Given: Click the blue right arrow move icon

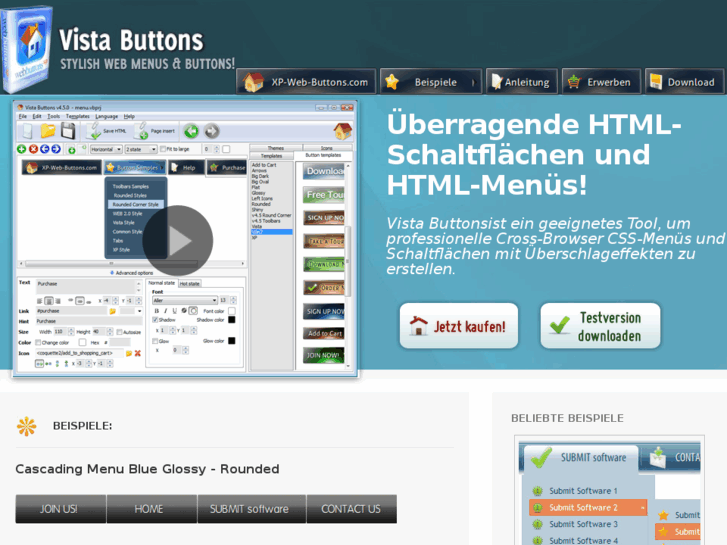Looking at the screenshot, I should coord(56,149).
